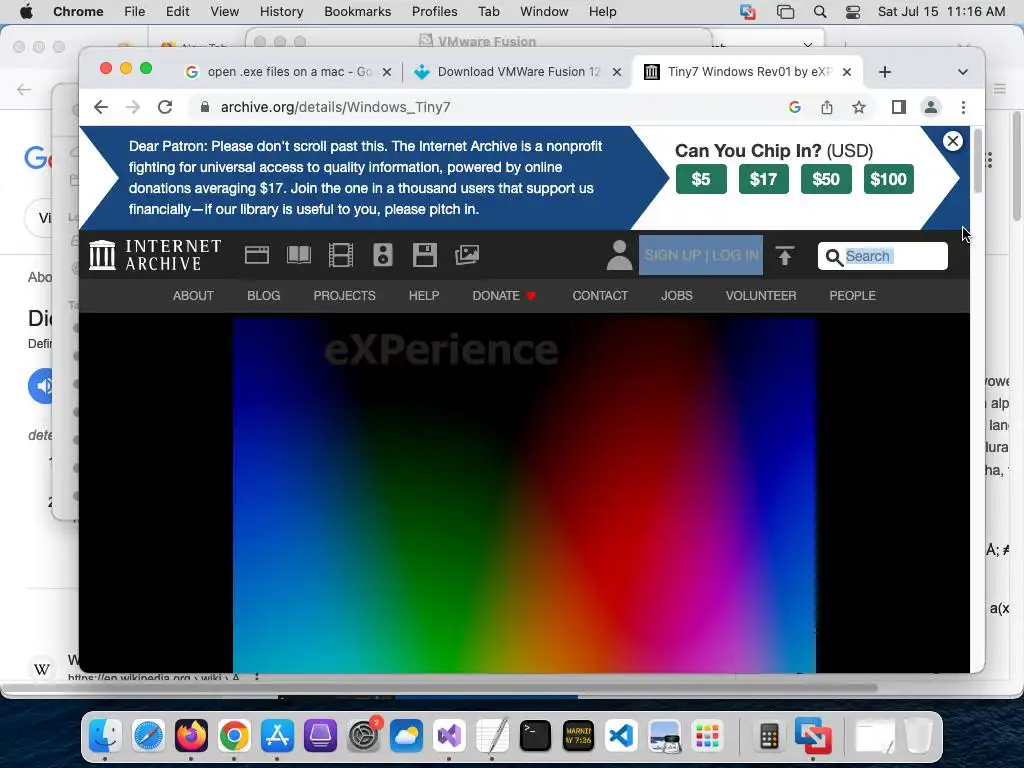The image size is (1024, 768).
Task: Choose the $17 donation button
Action: click(763, 179)
